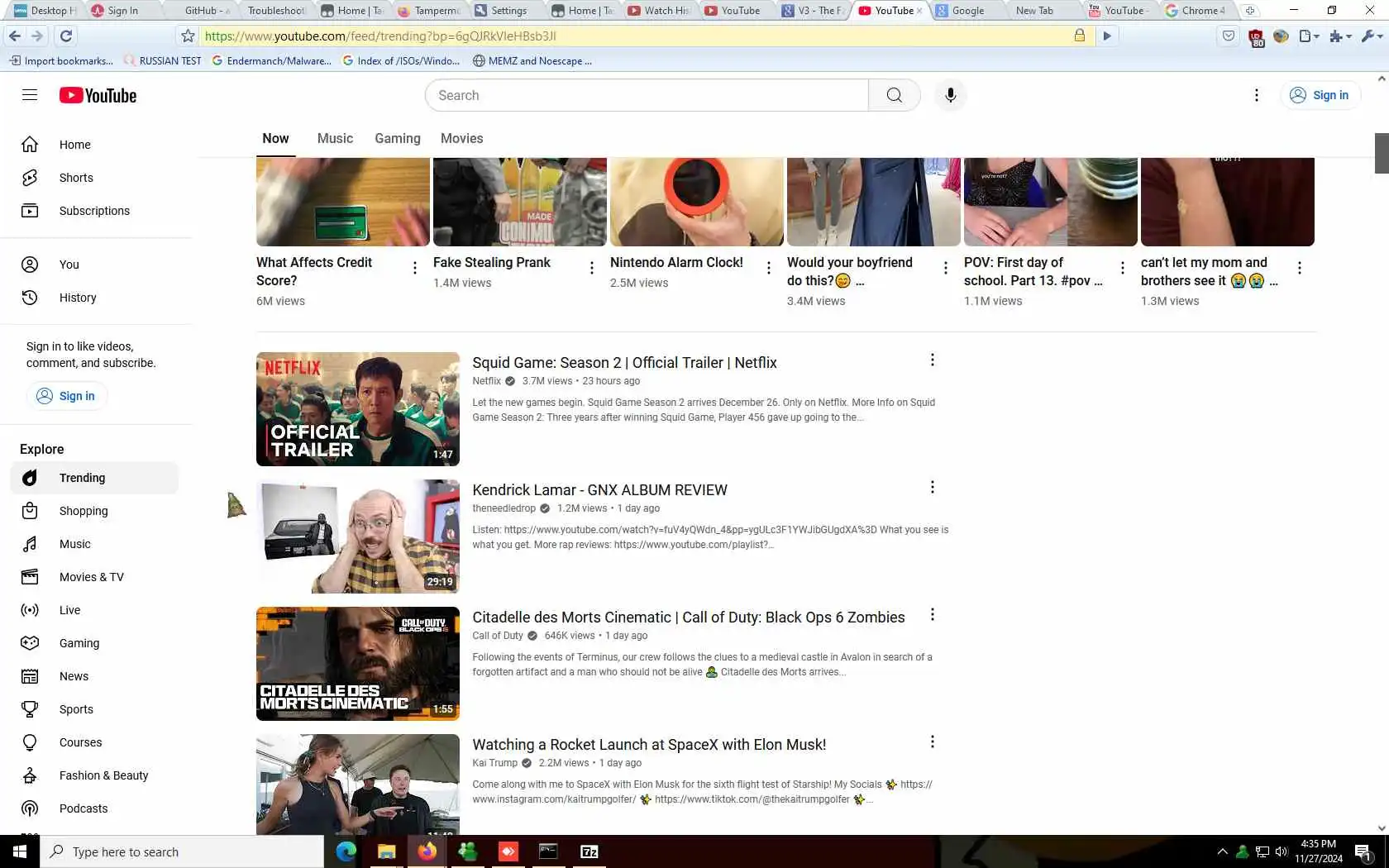Switch to the Settings browser tab
This screenshot has height=868, width=1389.
pos(508,11)
